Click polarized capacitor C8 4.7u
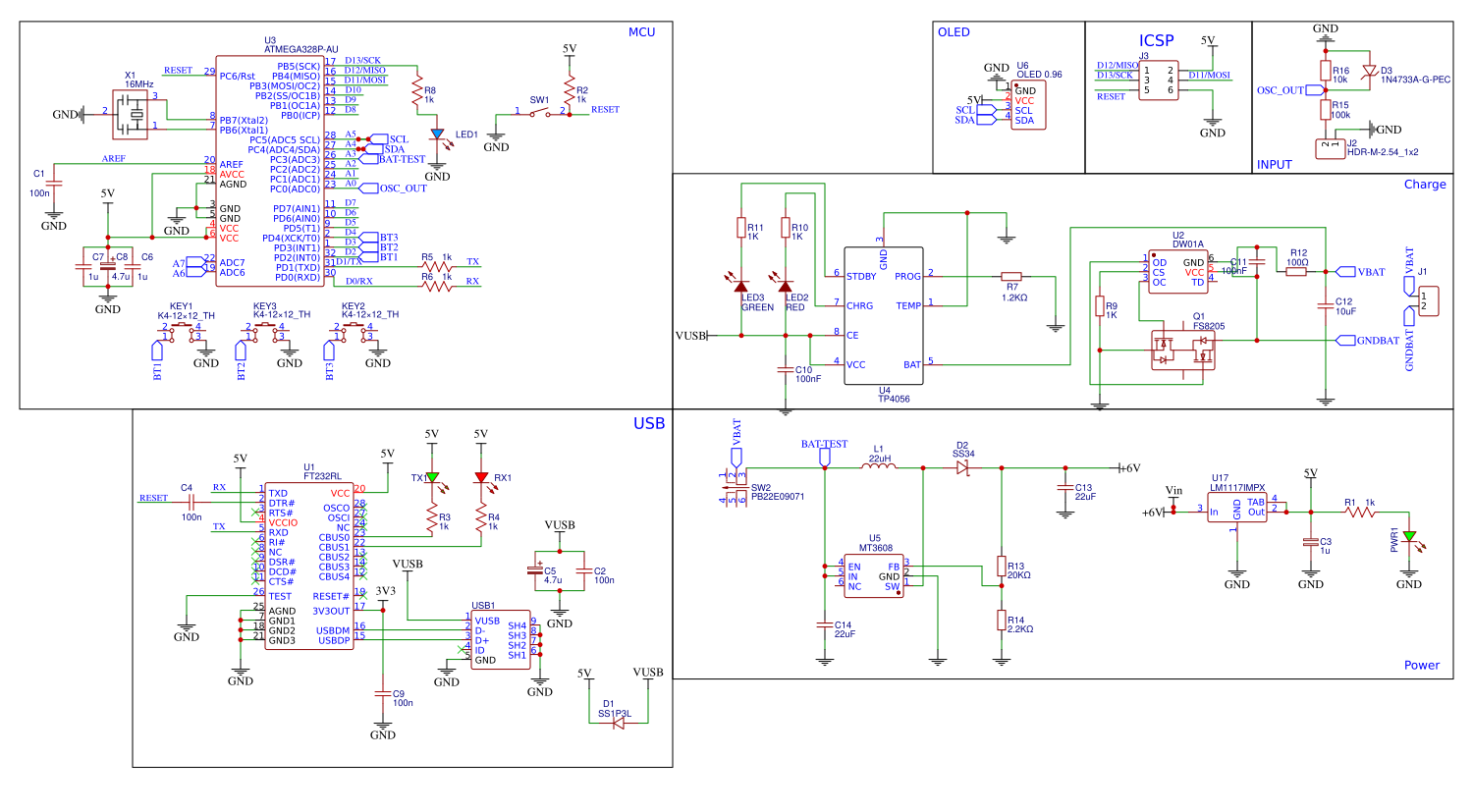This screenshot has width=1473, height=812. pyautogui.click(x=108, y=267)
